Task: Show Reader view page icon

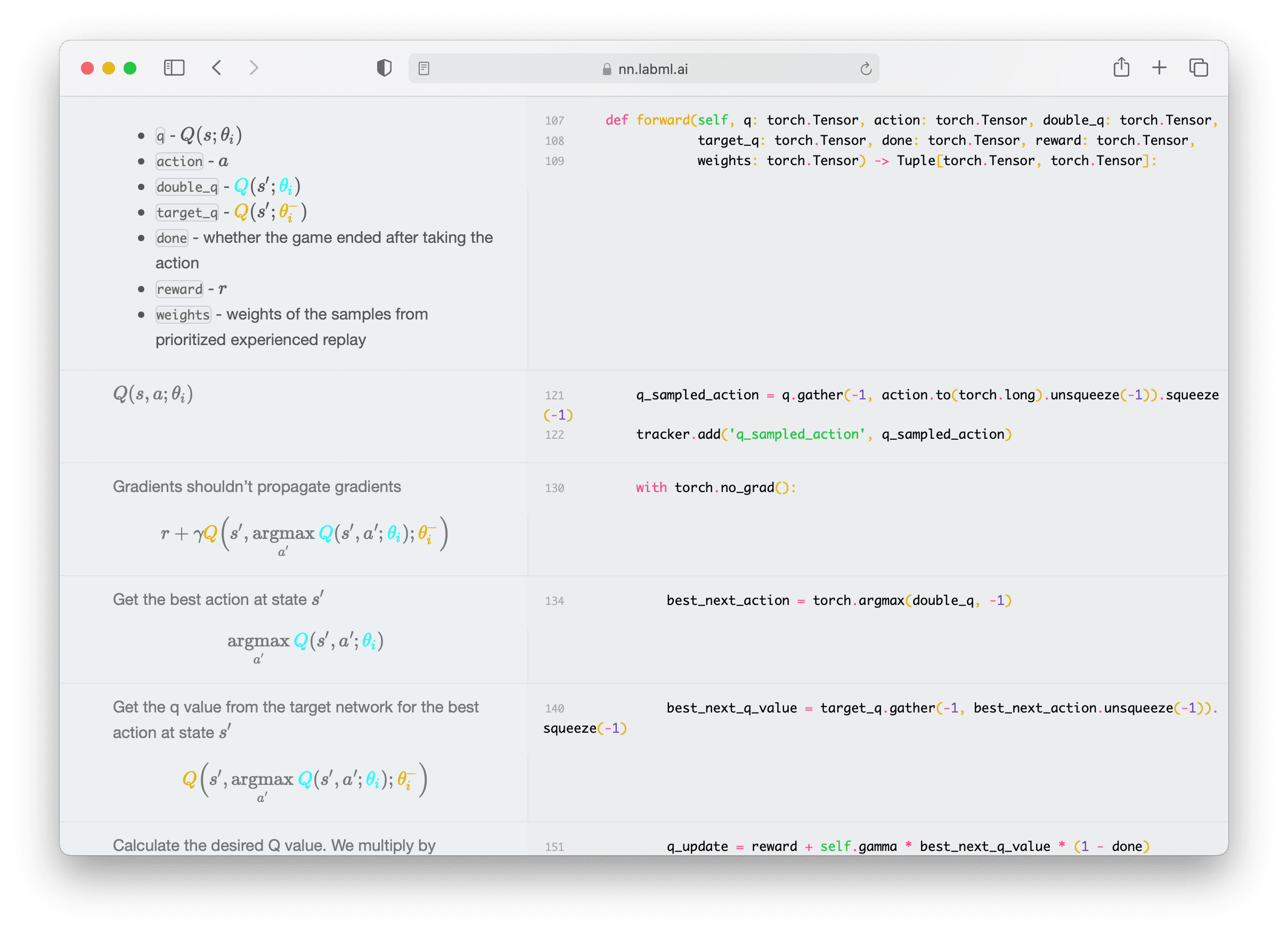Action: pyautogui.click(x=423, y=69)
